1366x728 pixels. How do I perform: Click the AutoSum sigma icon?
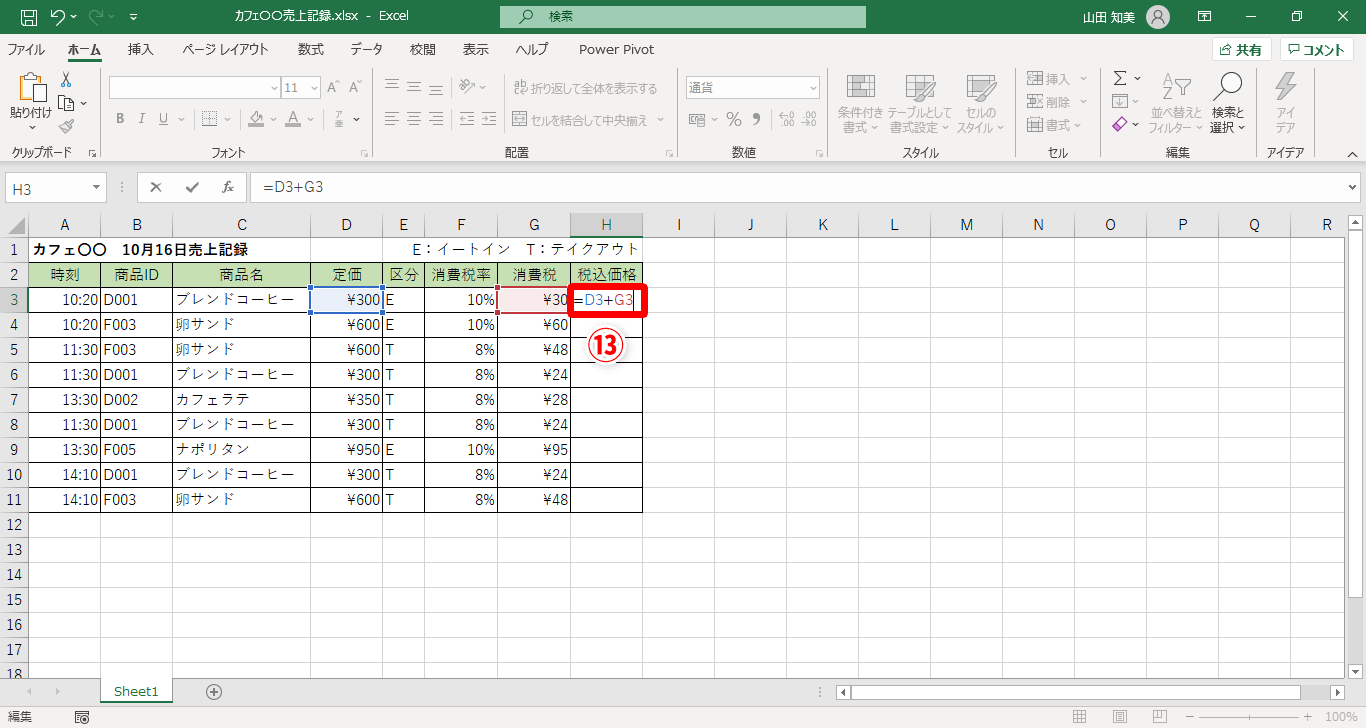coord(1120,78)
